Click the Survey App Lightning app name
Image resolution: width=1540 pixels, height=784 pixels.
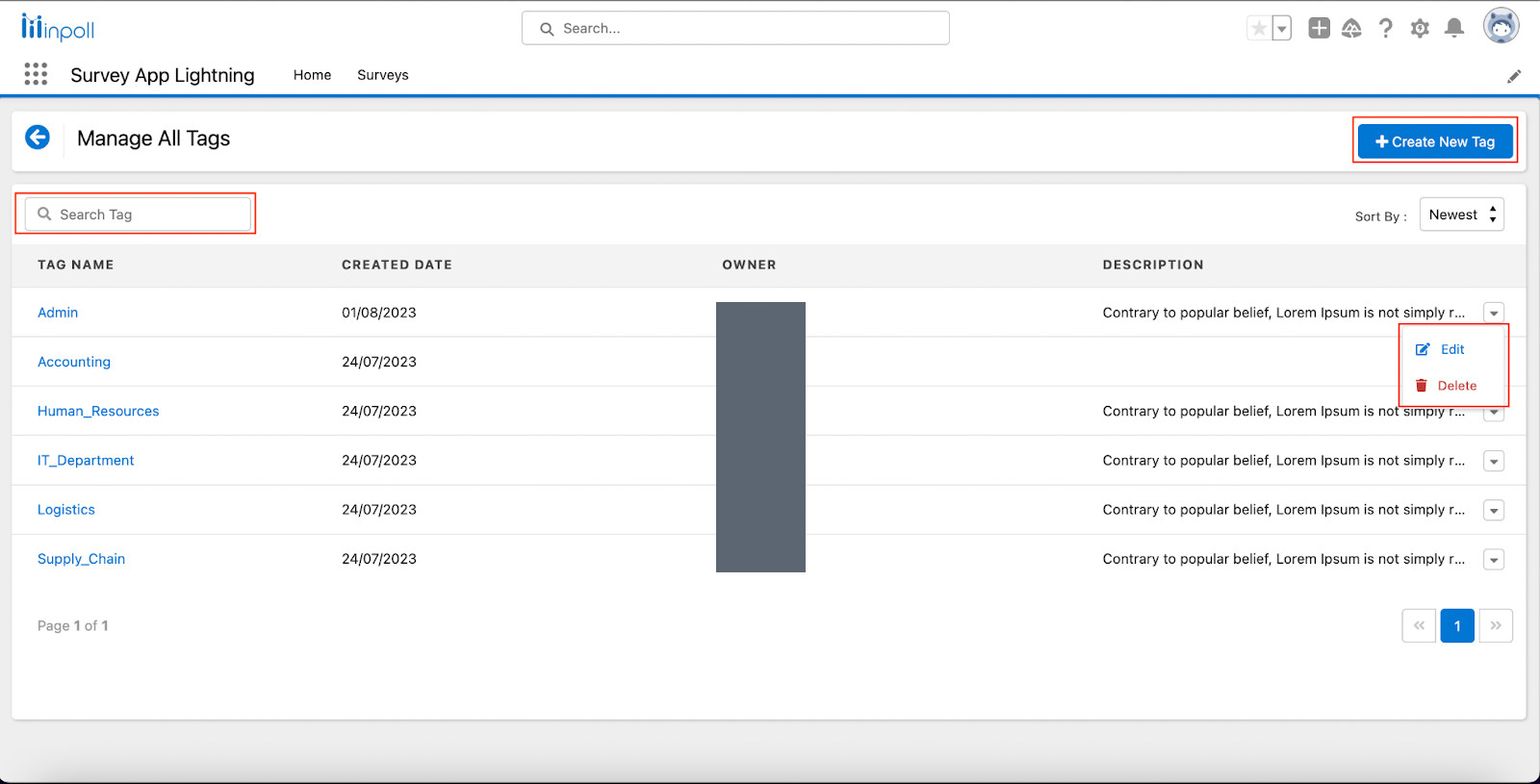(x=163, y=75)
